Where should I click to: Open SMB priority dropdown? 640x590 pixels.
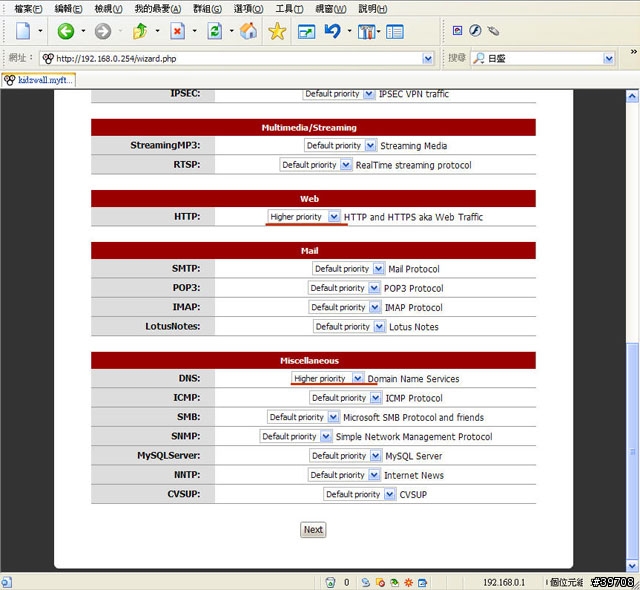(x=303, y=417)
